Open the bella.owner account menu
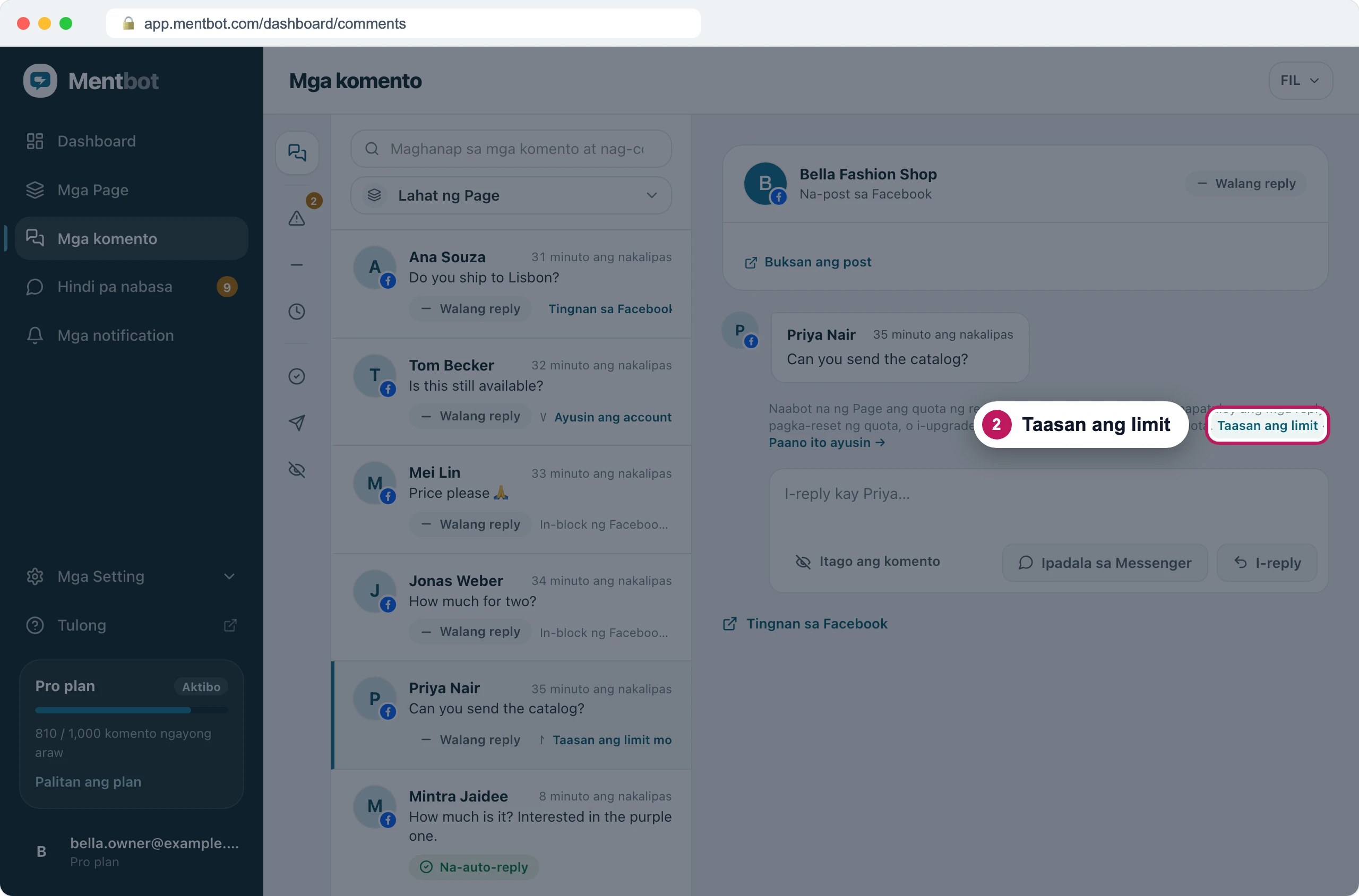This screenshot has width=1359, height=896. 132,851
